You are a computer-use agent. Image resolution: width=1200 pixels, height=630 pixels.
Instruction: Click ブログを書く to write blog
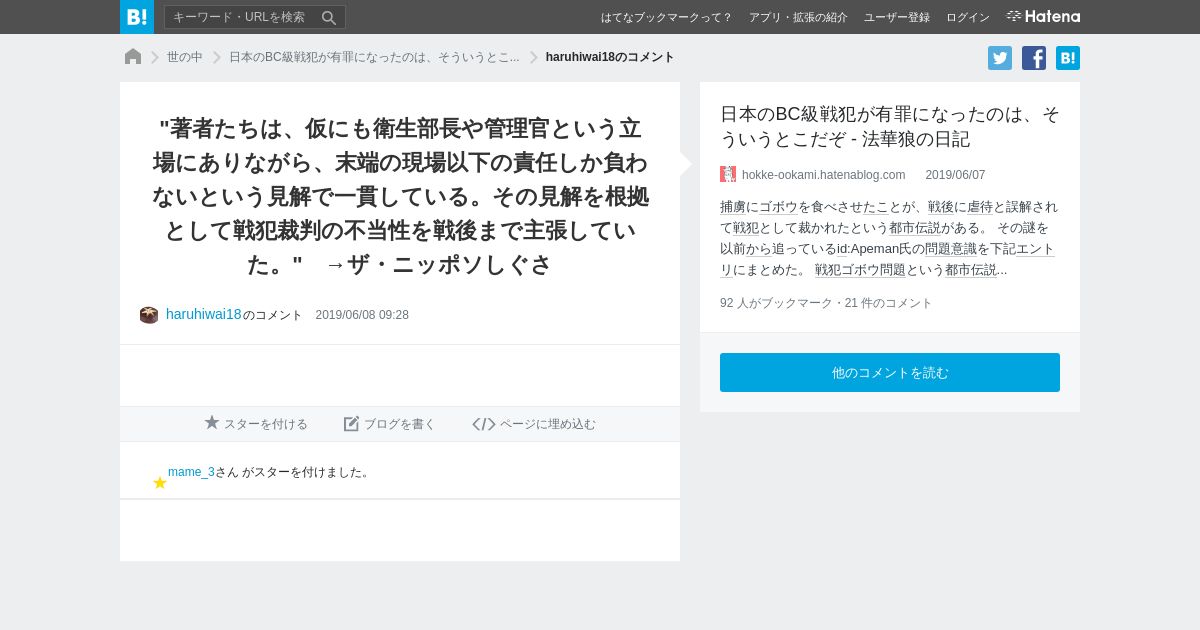tap(390, 424)
